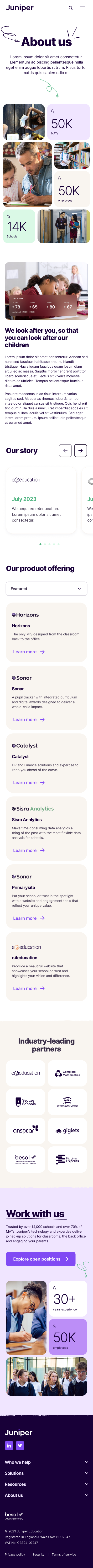The height and width of the screenshot is (1568, 93).
Task: Expand the About us footer section
Action: click(46, 1495)
